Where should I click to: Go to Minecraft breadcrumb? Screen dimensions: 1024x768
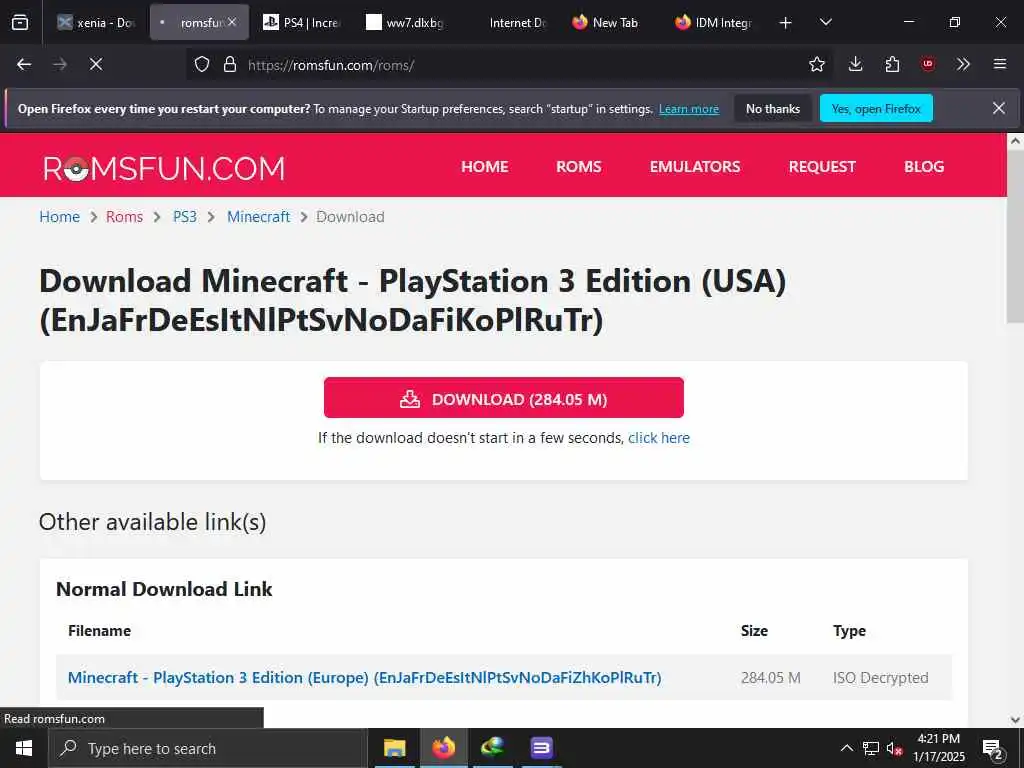pos(259,217)
